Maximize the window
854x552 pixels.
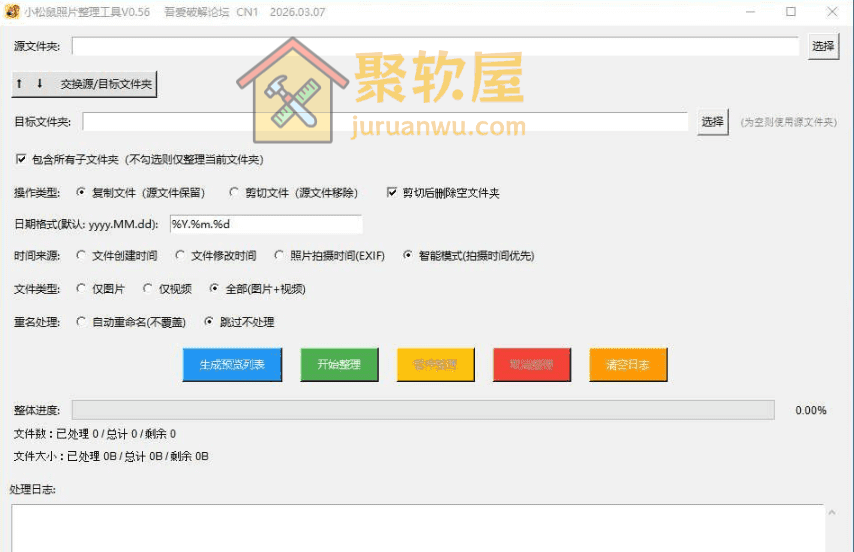tap(791, 11)
